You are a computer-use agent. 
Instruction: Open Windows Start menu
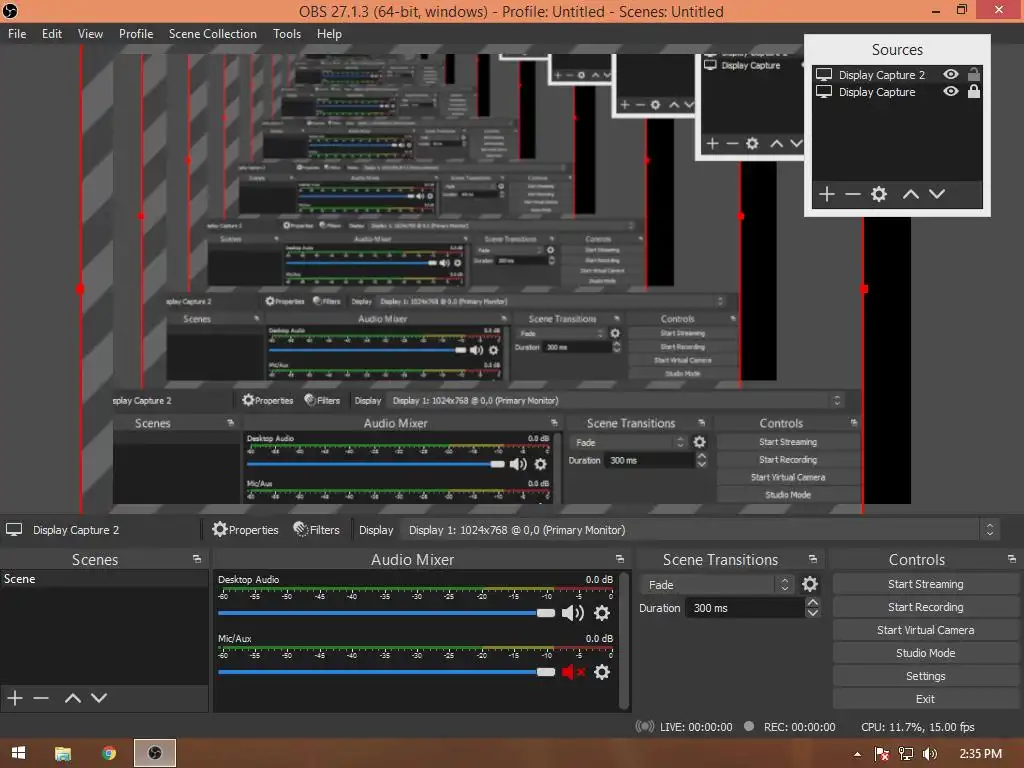coord(18,753)
